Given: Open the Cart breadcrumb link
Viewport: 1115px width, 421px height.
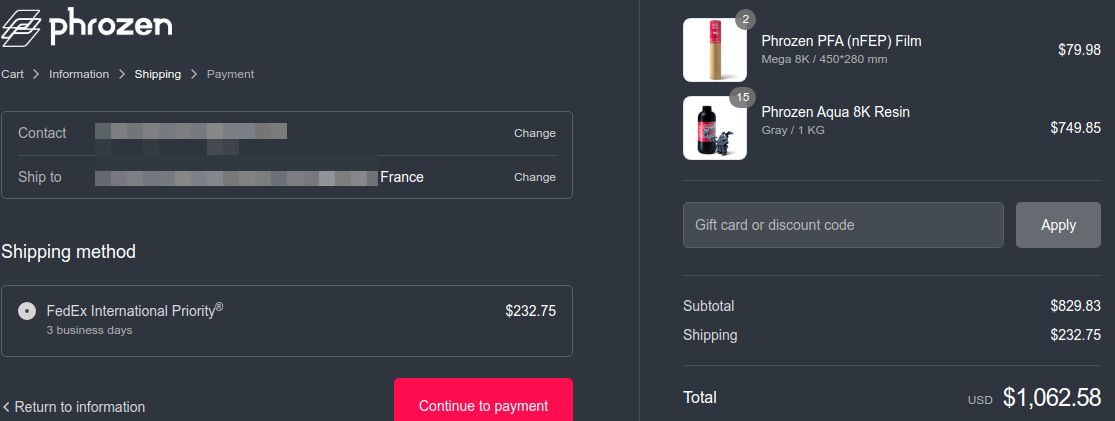Looking at the screenshot, I should (x=13, y=74).
